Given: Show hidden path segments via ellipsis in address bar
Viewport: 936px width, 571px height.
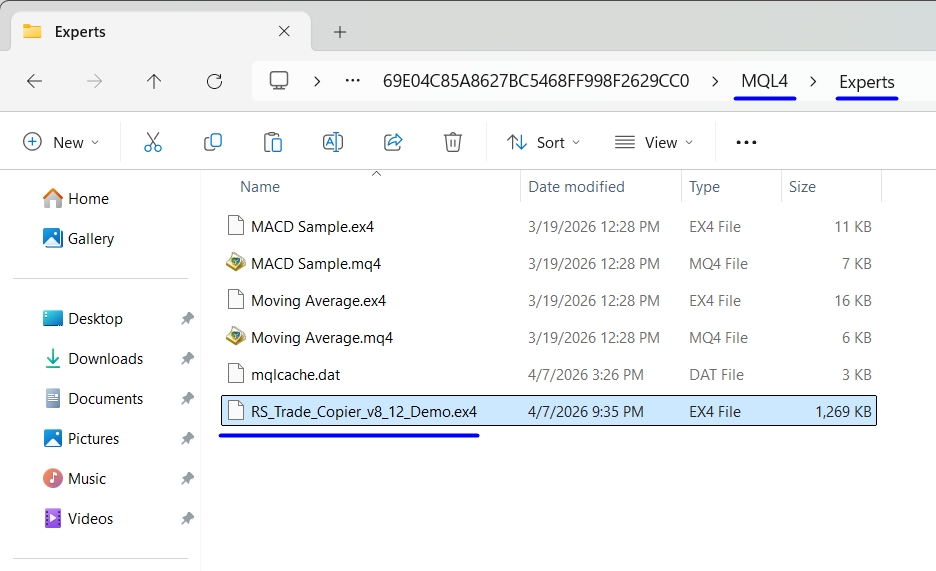Looking at the screenshot, I should (x=353, y=81).
